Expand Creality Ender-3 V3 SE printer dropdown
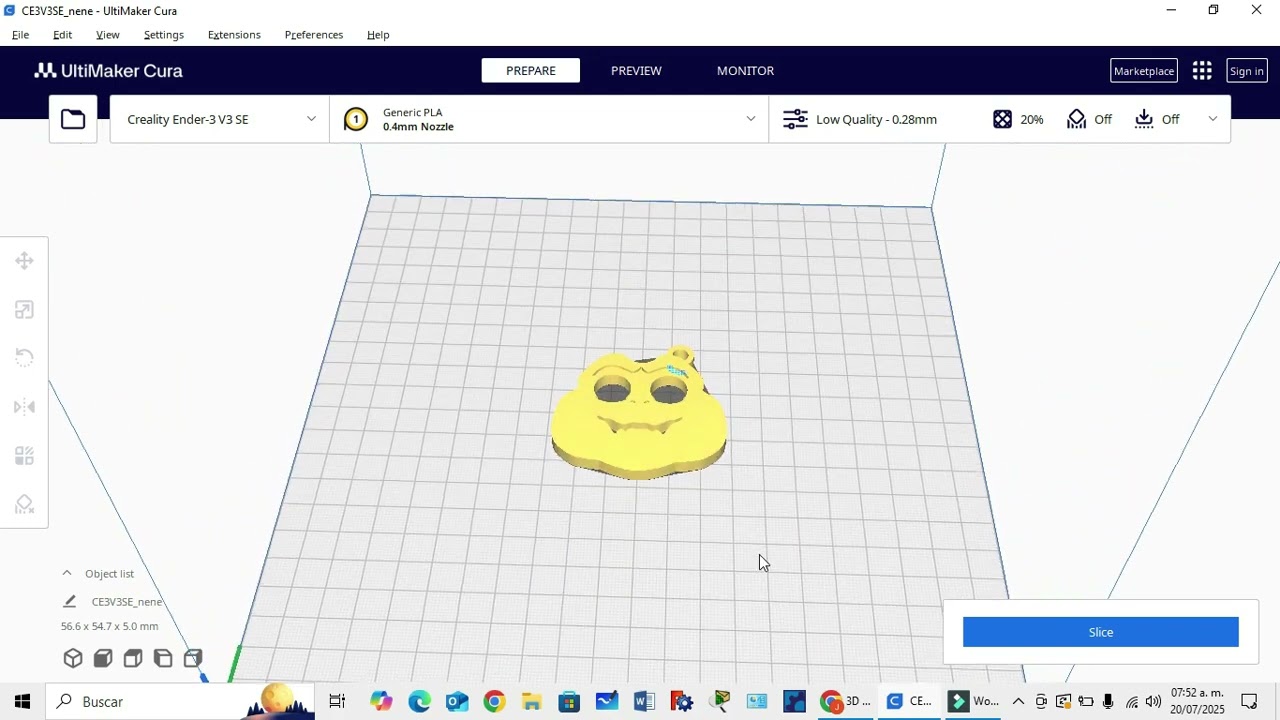The image size is (1280, 720). pos(311,119)
